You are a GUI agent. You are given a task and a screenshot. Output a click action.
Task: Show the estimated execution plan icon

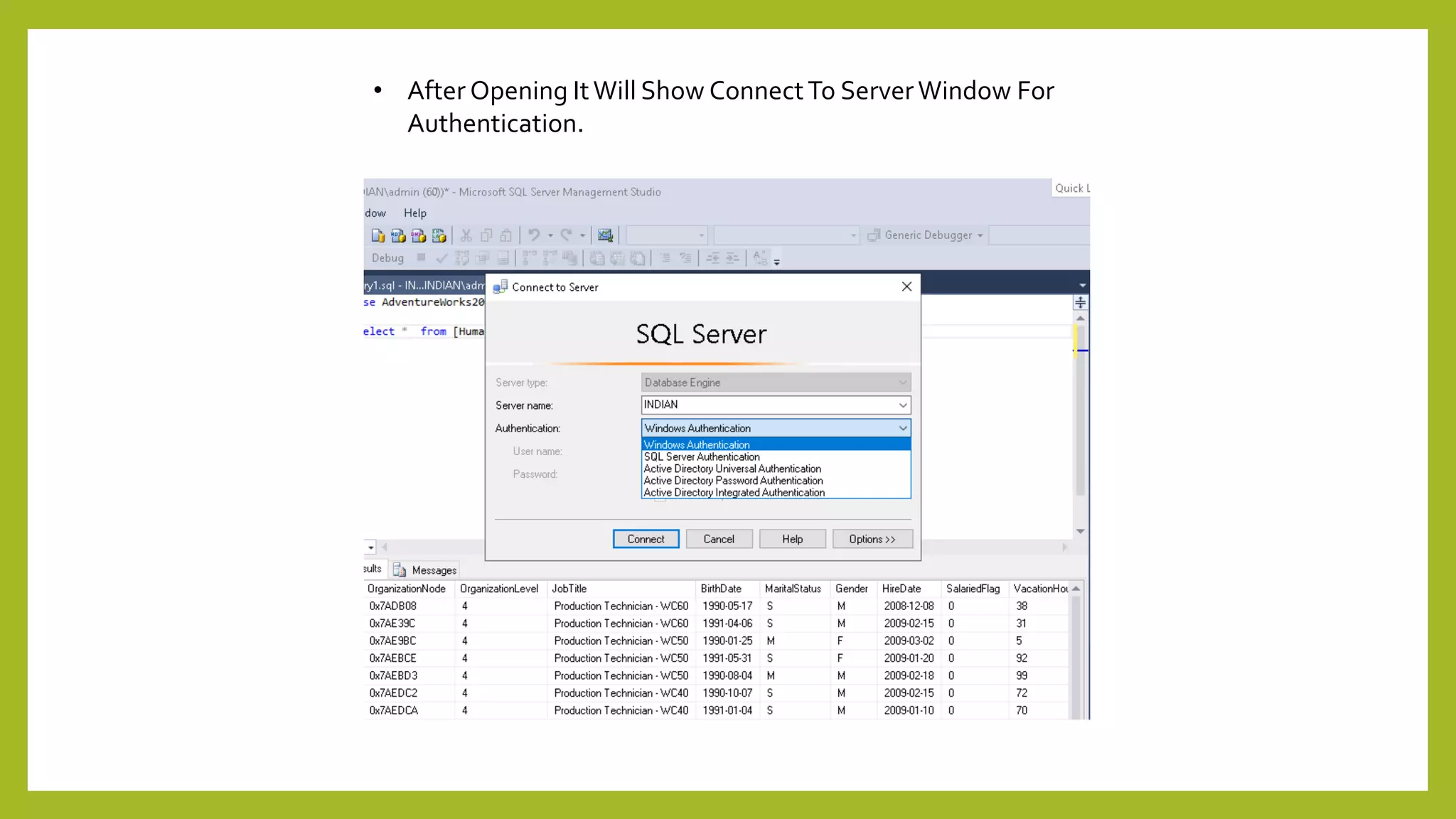point(462,258)
